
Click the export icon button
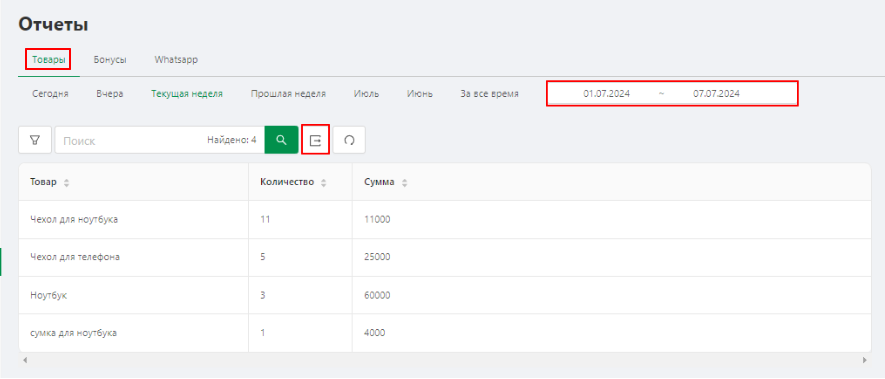(316, 140)
